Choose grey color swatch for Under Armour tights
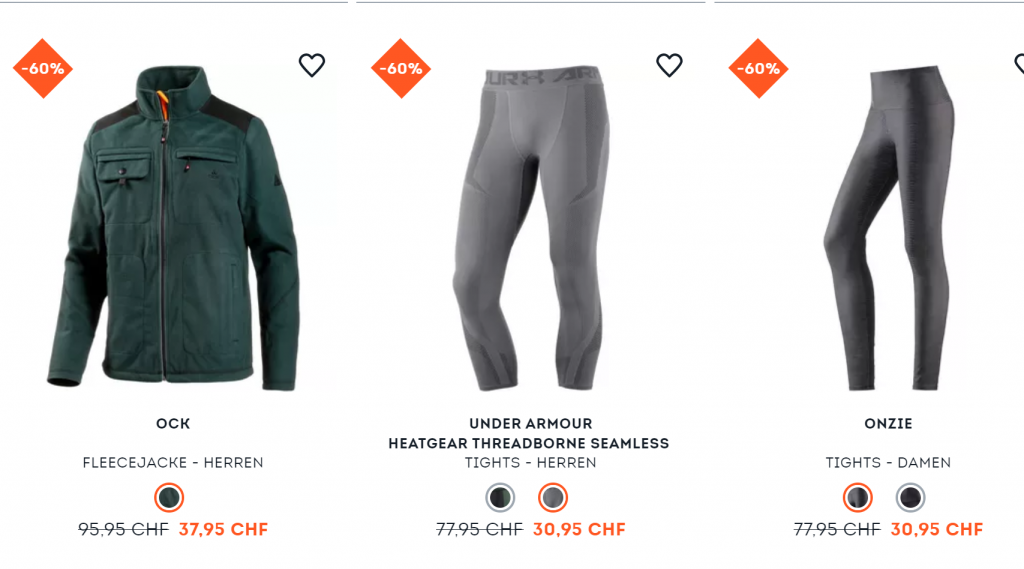1024x569 pixels. (552, 498)
